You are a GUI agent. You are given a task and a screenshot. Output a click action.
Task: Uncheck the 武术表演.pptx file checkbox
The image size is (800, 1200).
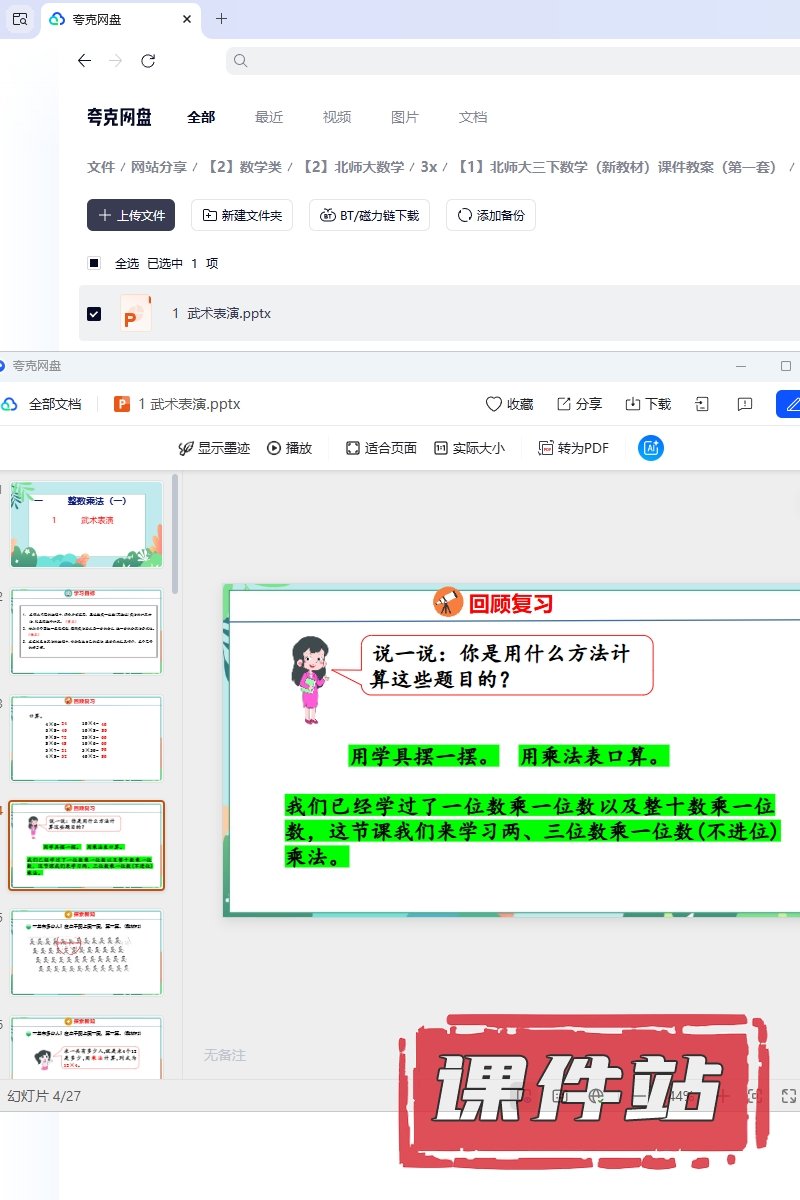[94, 314]
